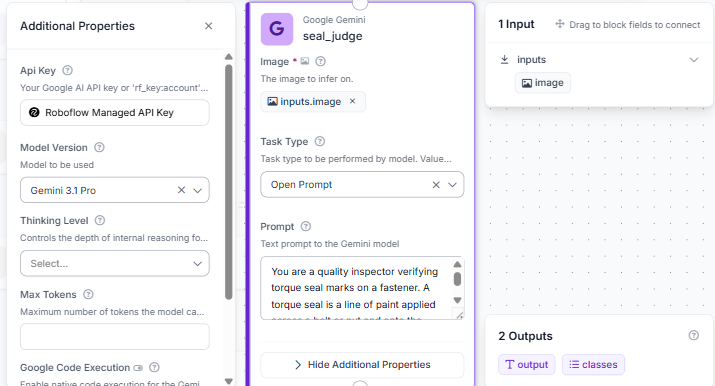715x386 pixels.
Task: Click the Image field help icon
Action: 321,61
